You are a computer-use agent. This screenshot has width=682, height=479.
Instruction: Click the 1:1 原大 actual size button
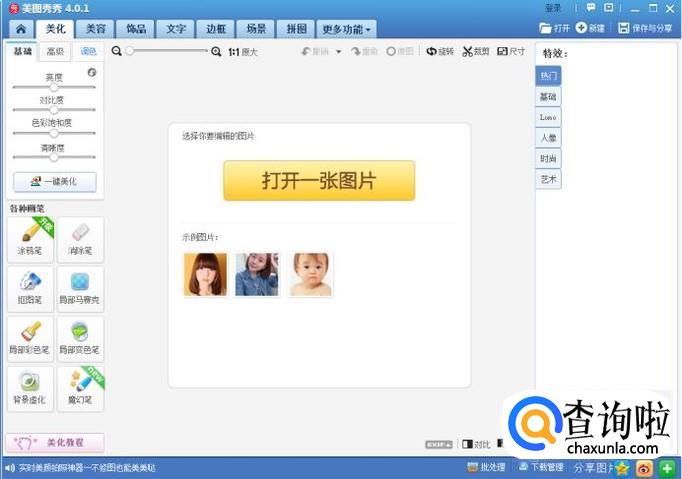[243, 52]
